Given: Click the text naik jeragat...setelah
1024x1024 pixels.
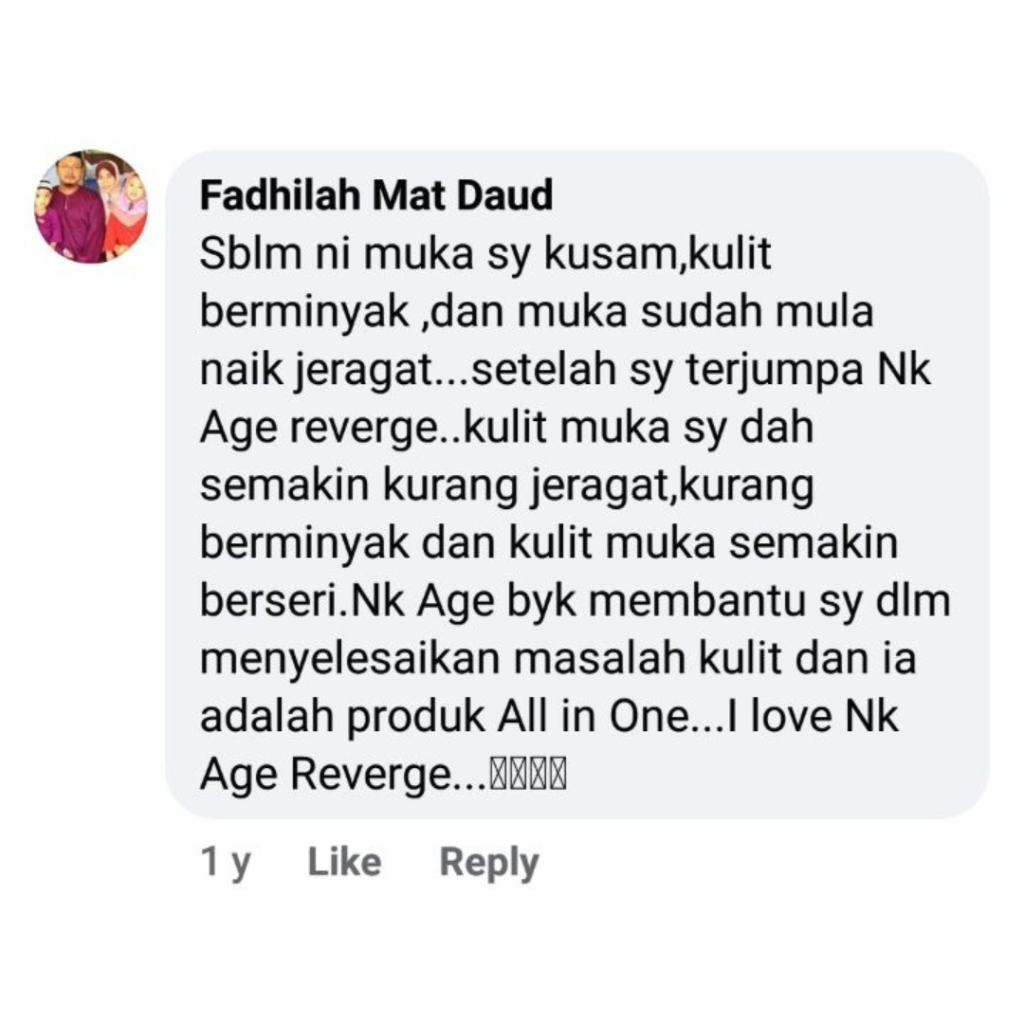Looking at the screenshot, I should [x=408, y=370].
